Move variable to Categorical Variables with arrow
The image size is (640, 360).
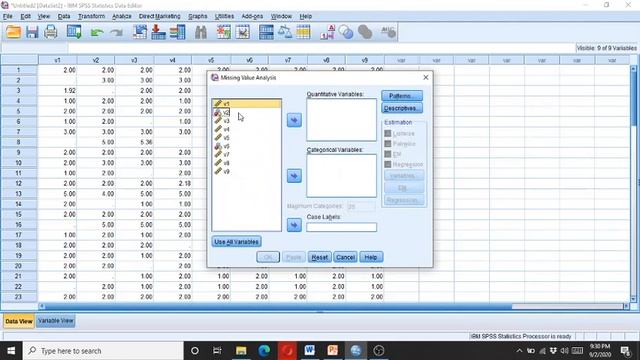pos(294,176)
